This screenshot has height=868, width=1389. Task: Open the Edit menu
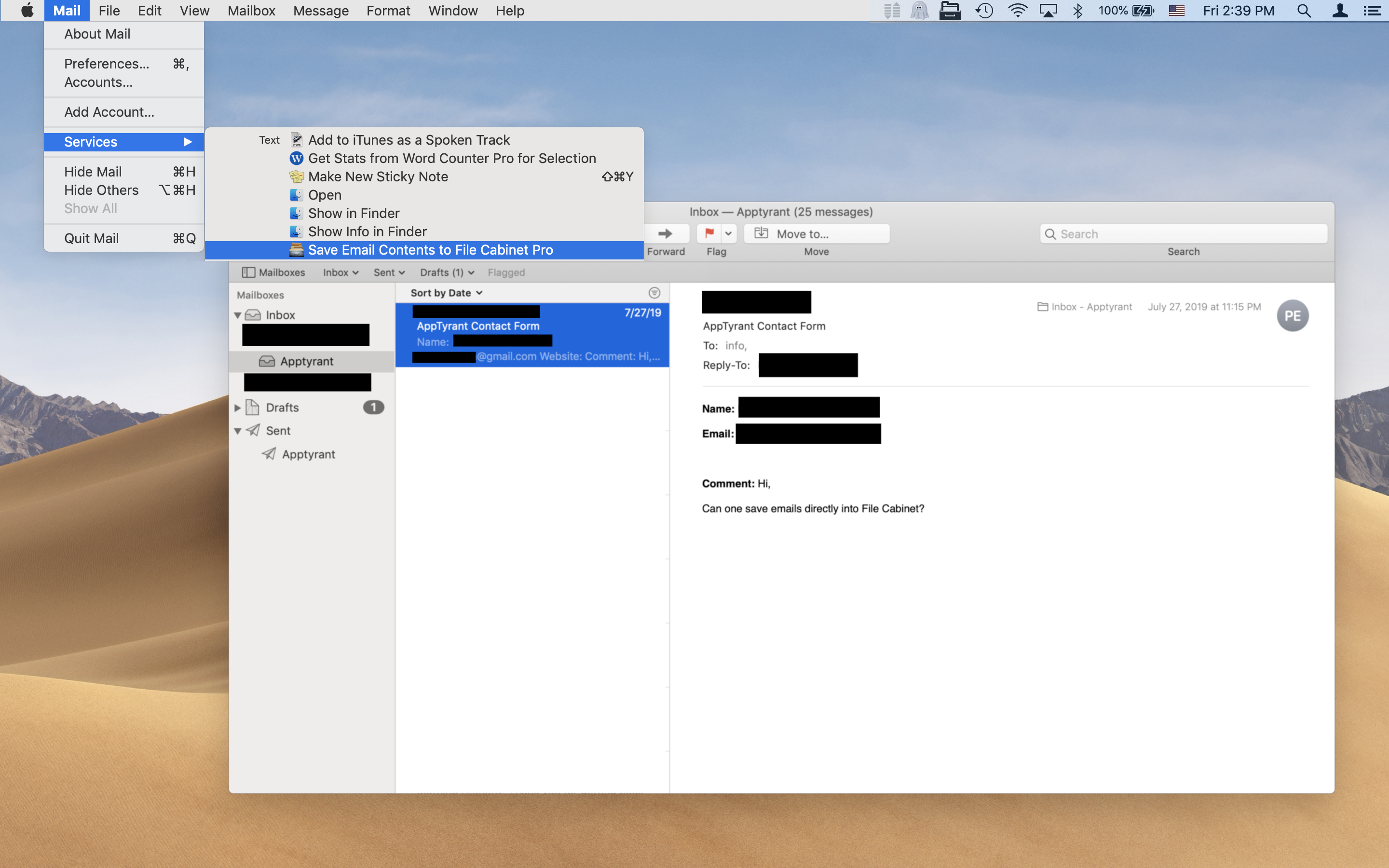150,10
